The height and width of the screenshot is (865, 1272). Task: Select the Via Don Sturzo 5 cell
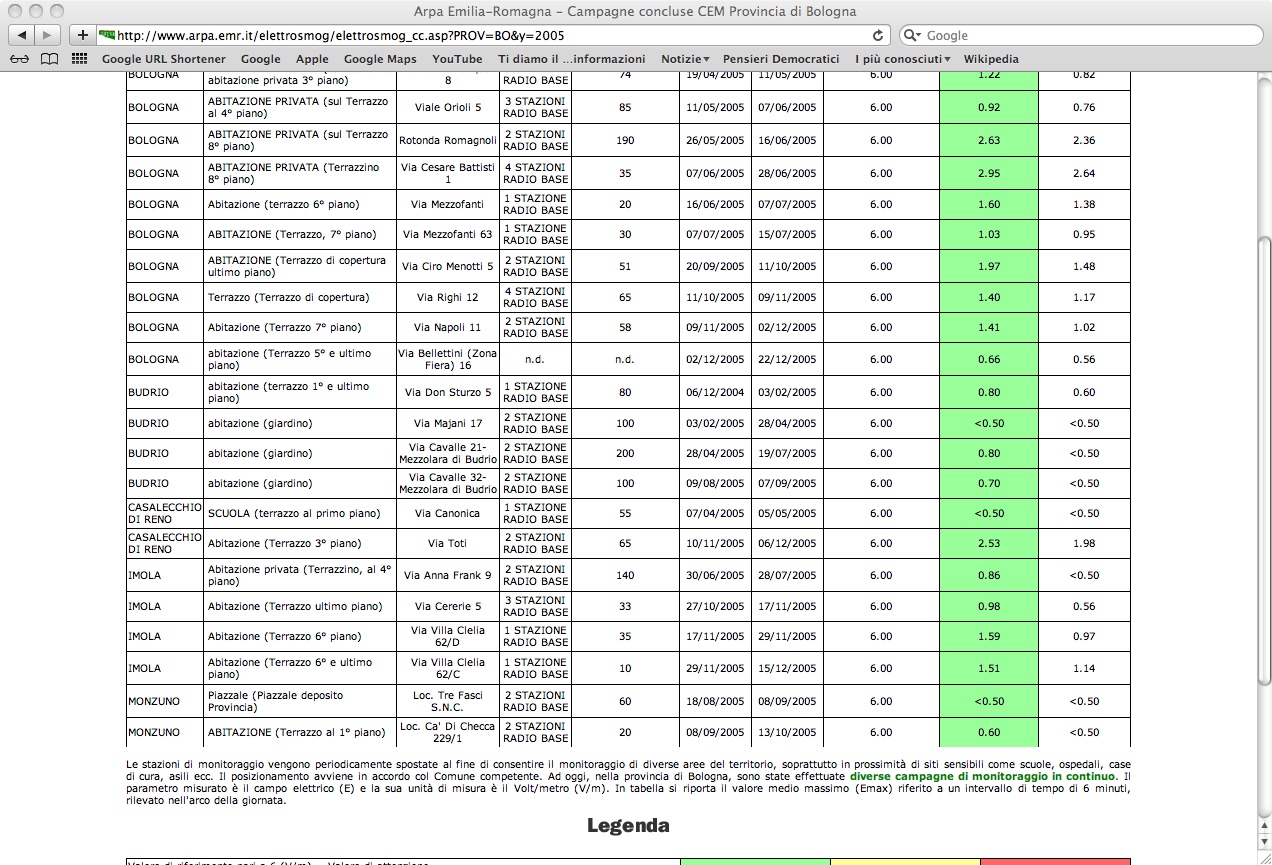[448, 392]
